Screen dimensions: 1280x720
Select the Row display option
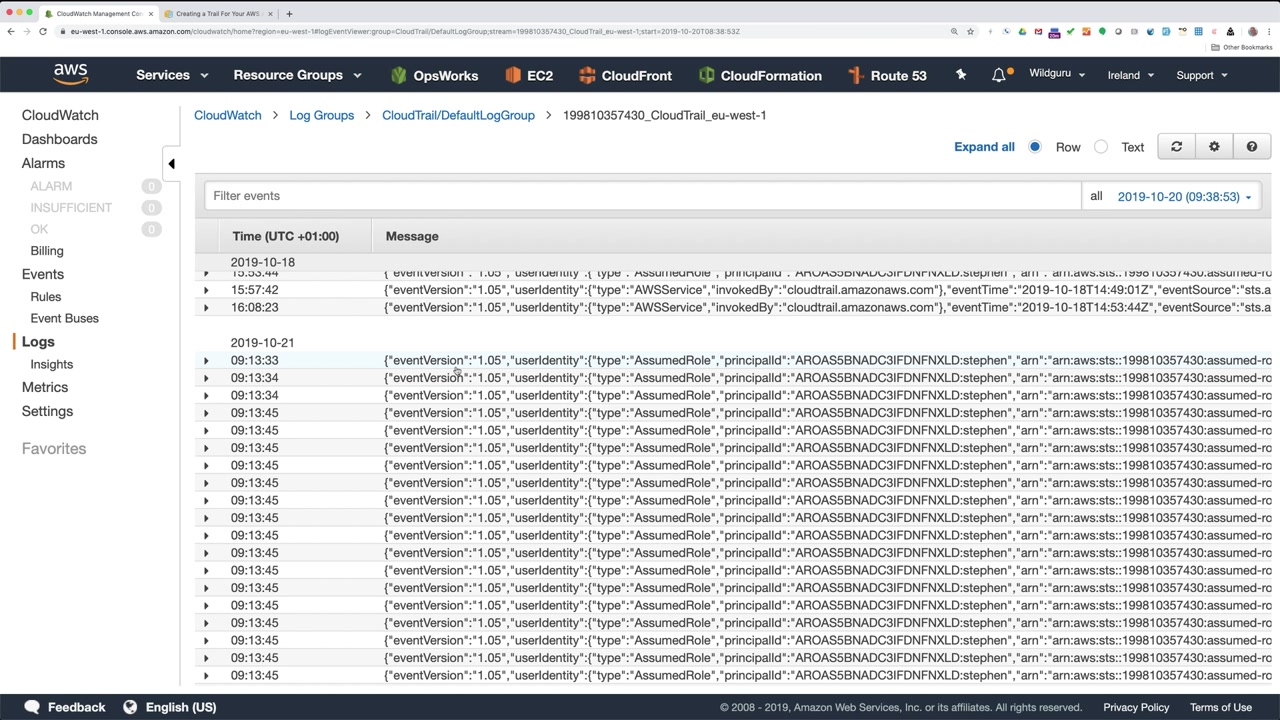click(1035, 147)
